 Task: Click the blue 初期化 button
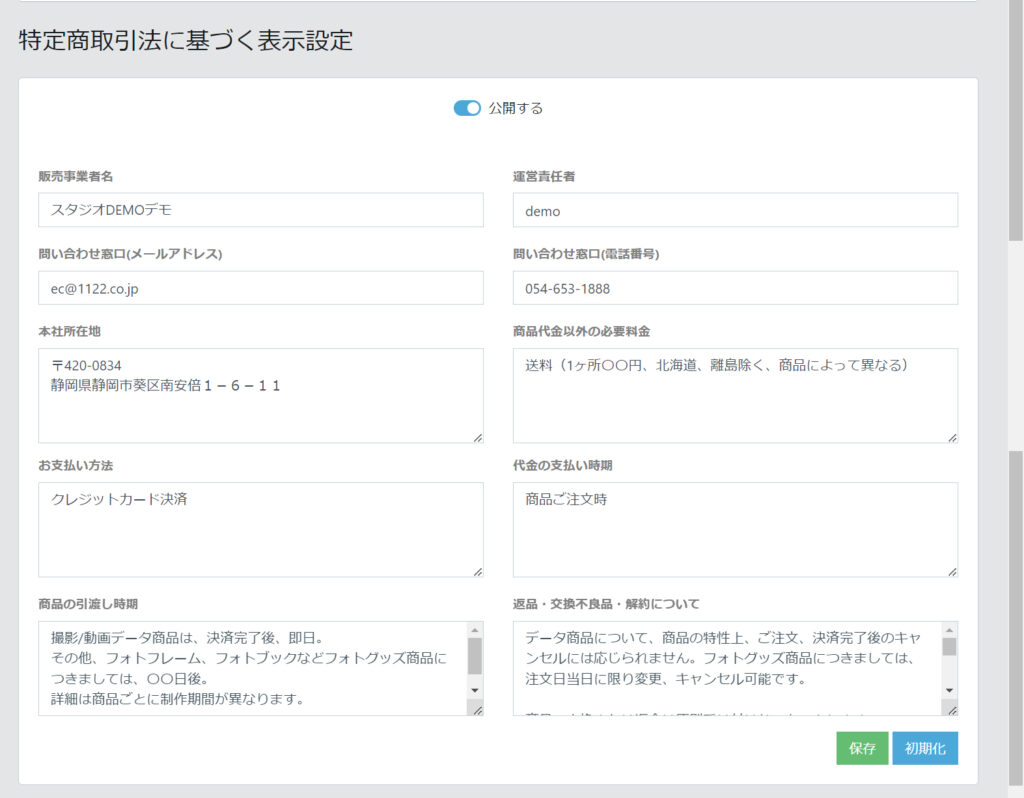click(924, 748)
